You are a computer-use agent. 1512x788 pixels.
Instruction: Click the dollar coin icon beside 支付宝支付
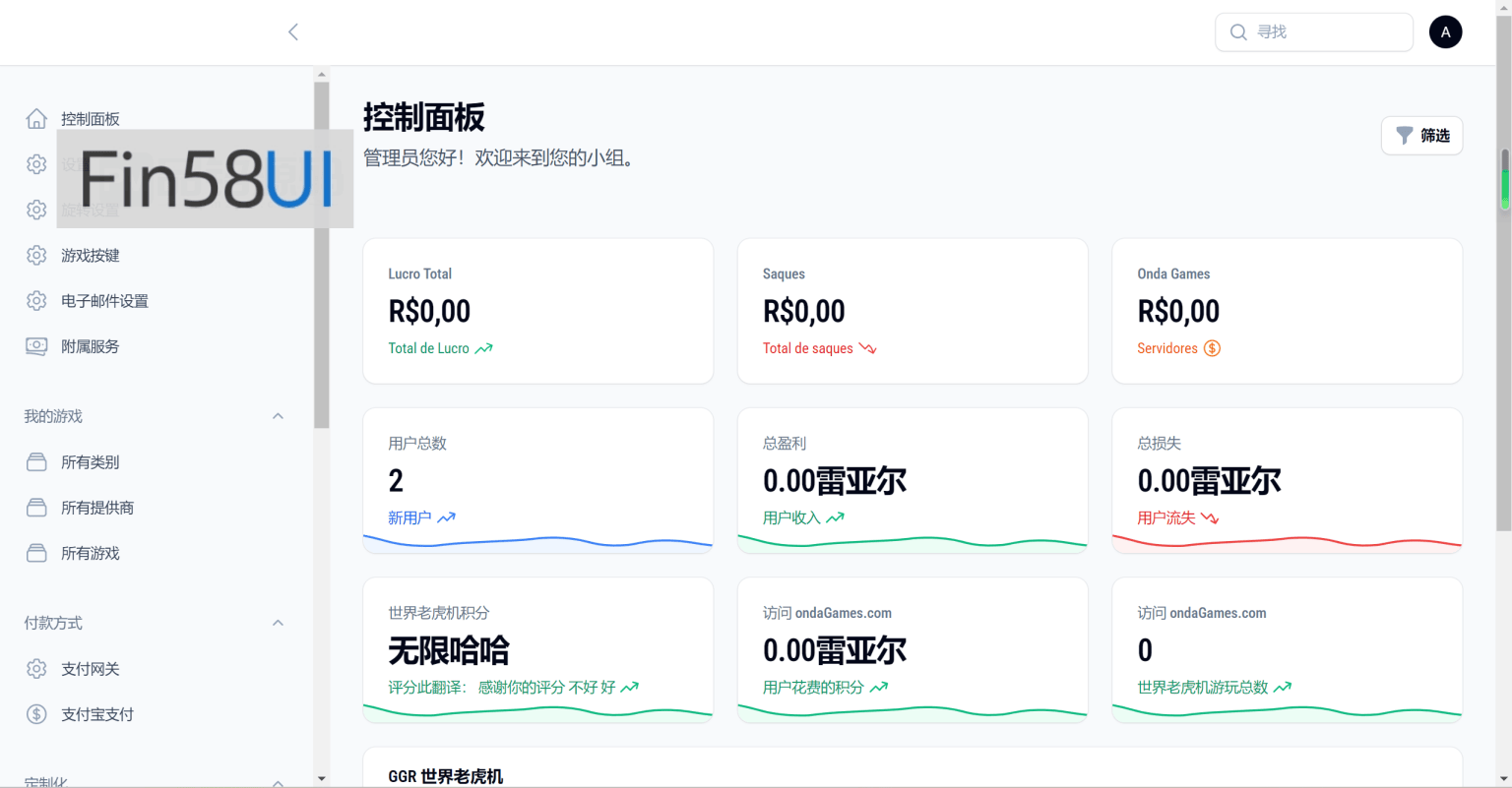click(x=36, y=714)
